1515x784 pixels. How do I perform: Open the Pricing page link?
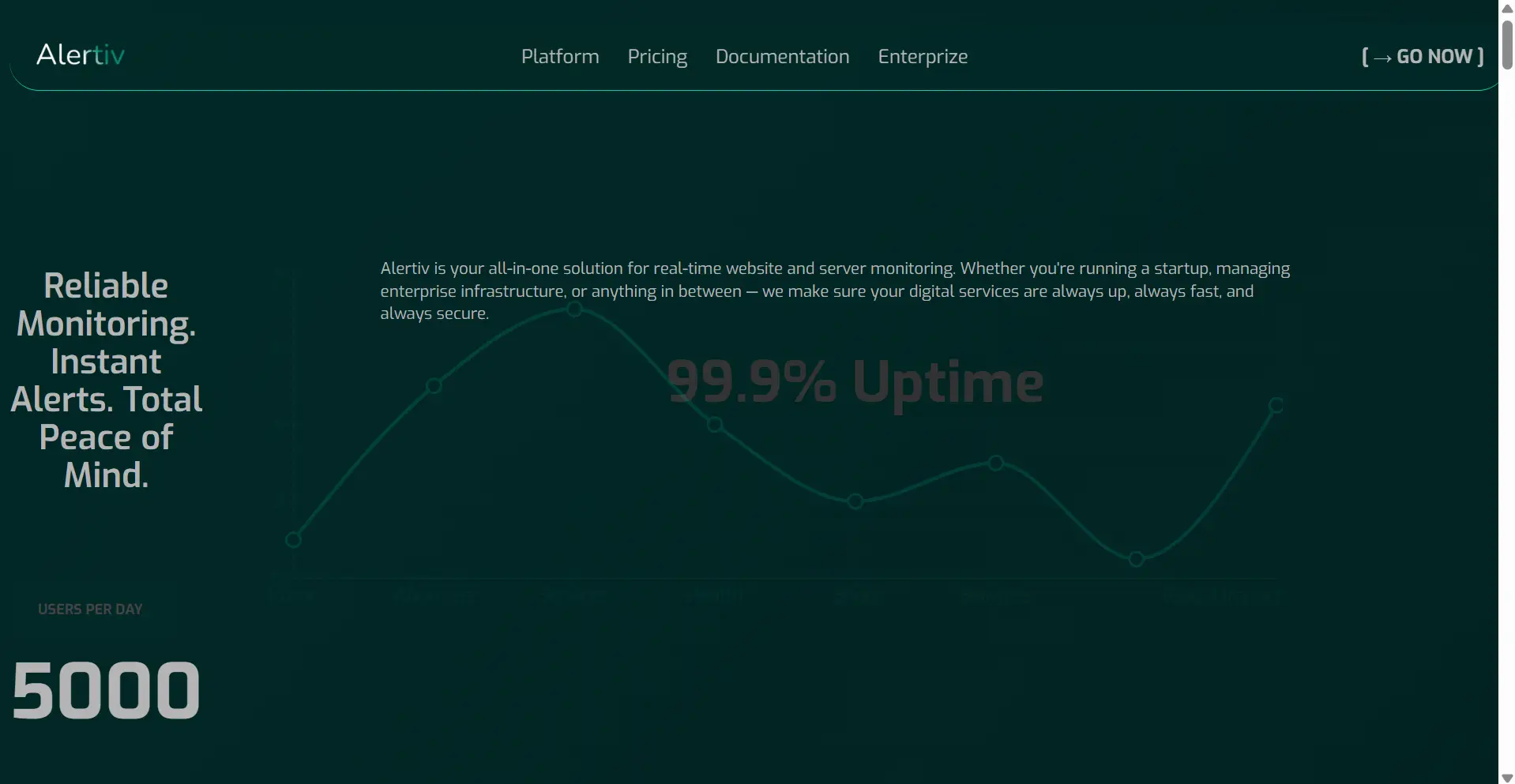[x=656, y=56]
